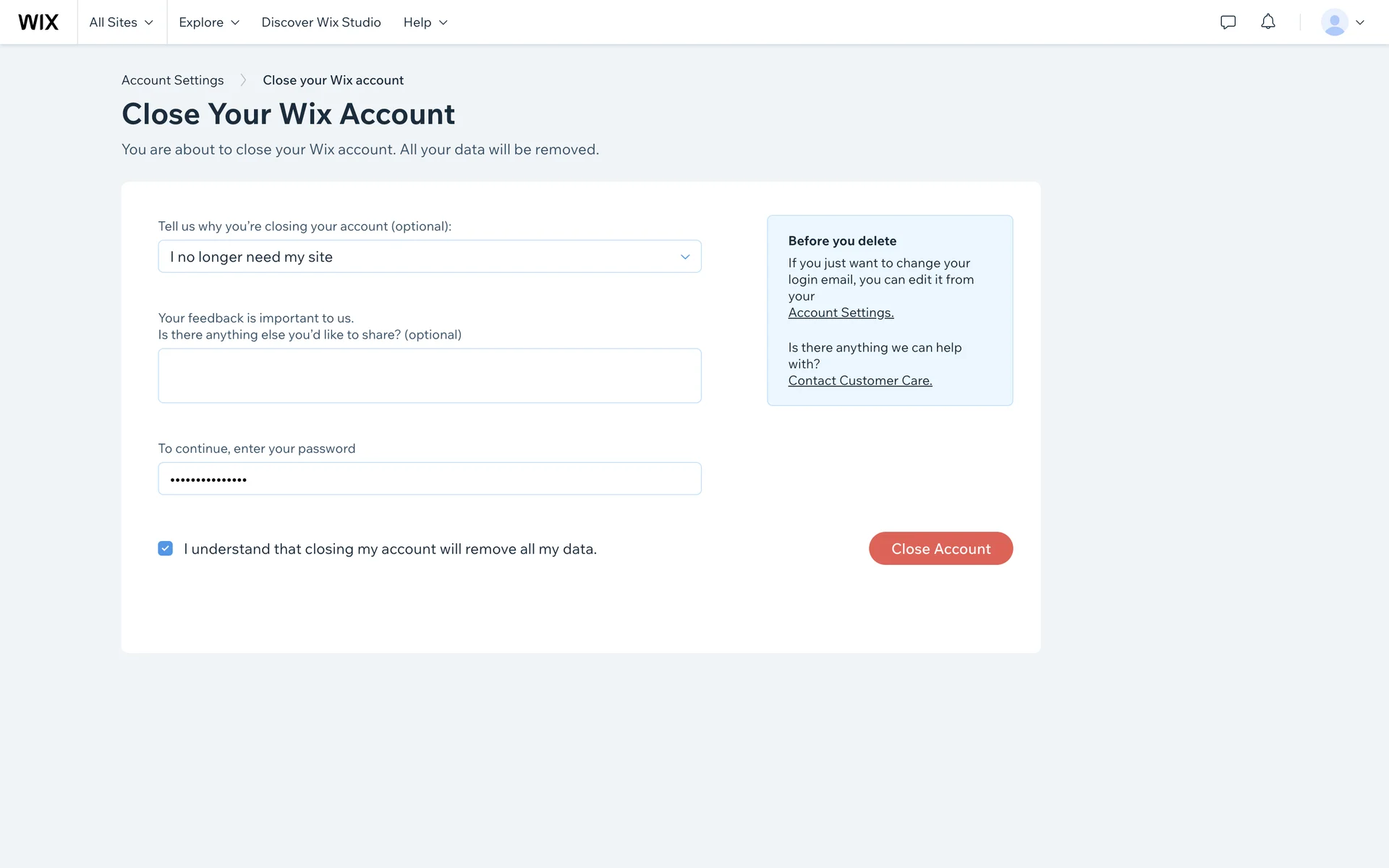Open the Contact Customer Care link

[859, 380]
